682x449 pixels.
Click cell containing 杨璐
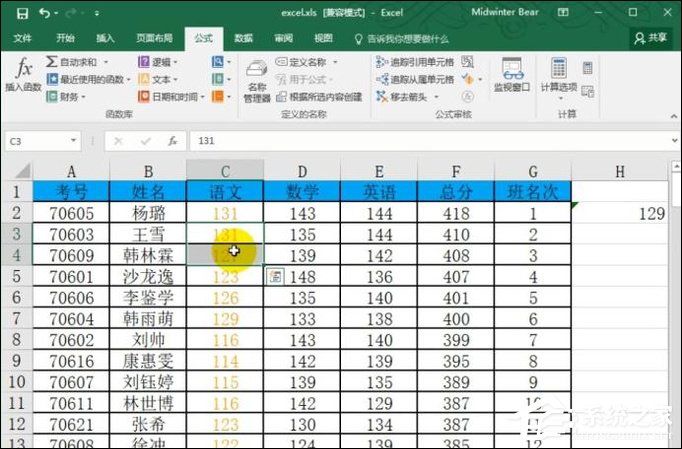pos(148,213)
